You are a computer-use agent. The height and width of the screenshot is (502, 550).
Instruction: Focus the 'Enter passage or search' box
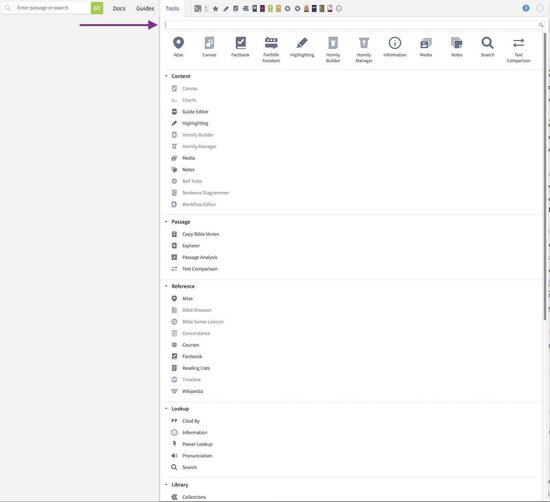pyautogui.click(x=52, y=8)
